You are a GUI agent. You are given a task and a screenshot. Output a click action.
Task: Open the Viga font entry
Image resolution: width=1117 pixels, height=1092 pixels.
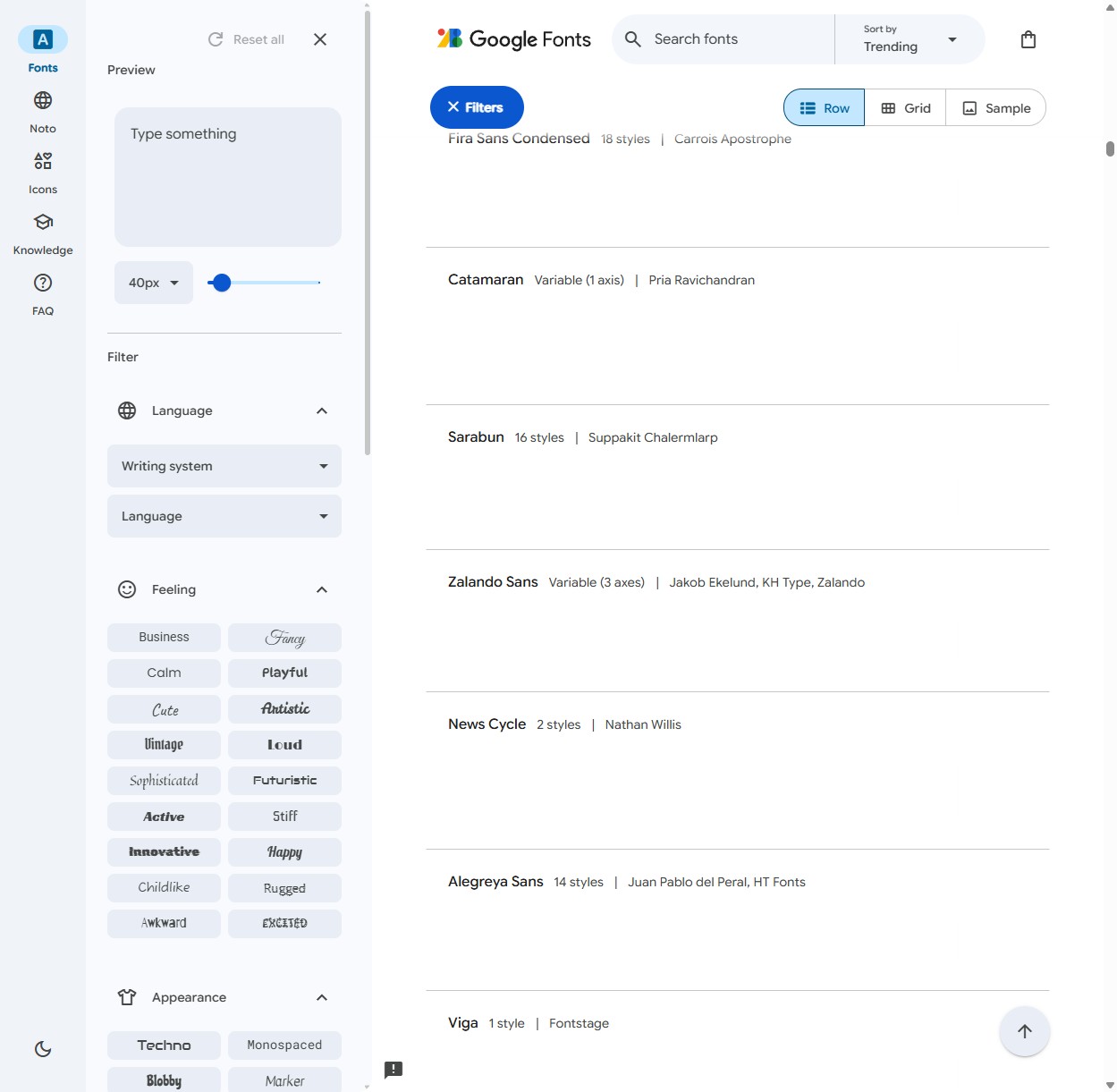[x=738, y=1041]
